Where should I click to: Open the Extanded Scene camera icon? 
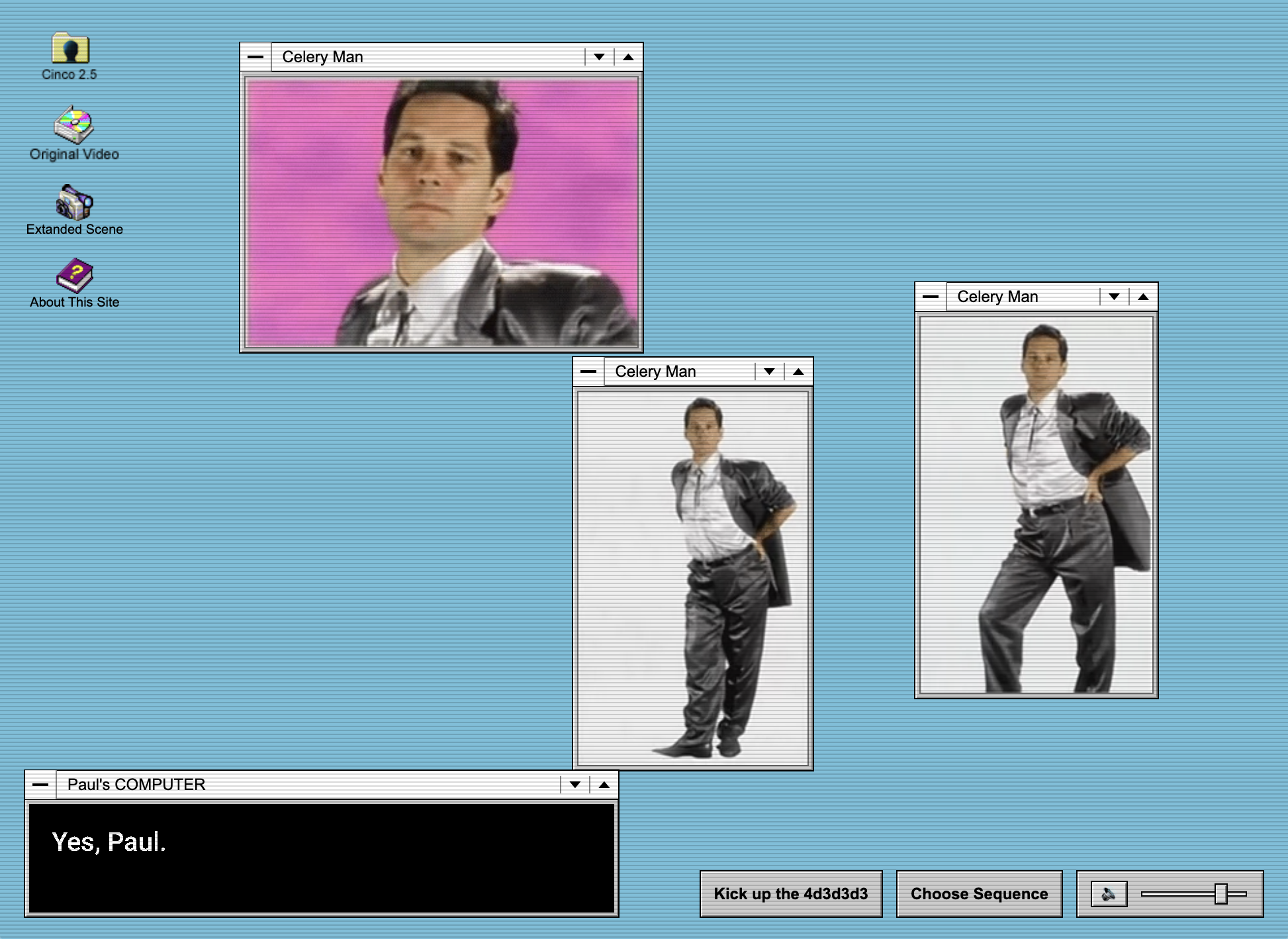74,203
